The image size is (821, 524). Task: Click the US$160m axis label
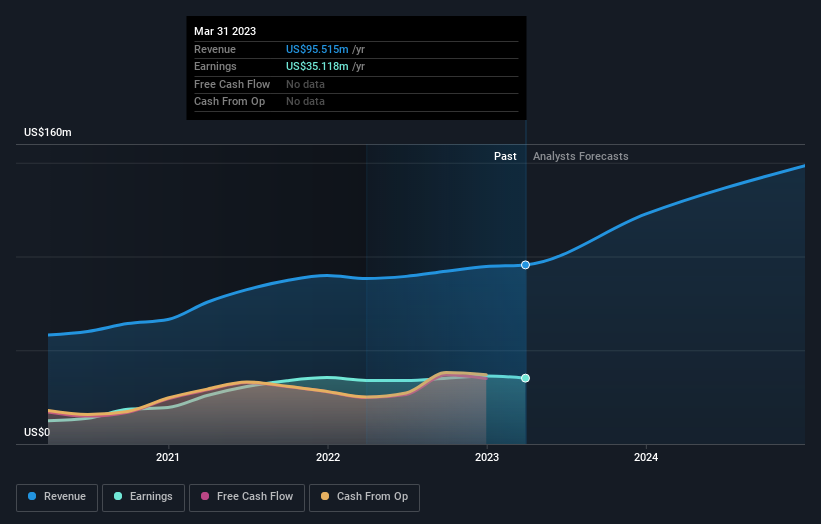(x=48, y=132)
